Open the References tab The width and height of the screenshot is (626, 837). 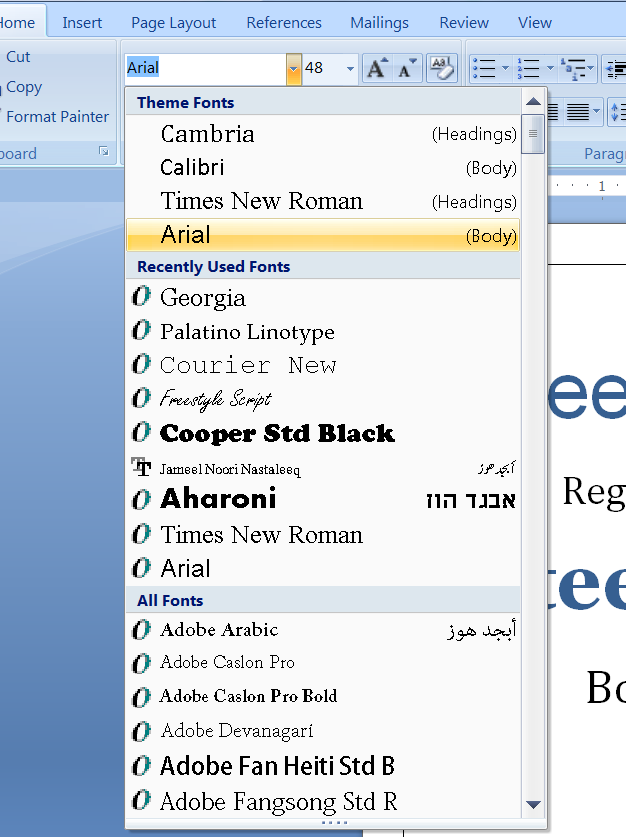284,22
